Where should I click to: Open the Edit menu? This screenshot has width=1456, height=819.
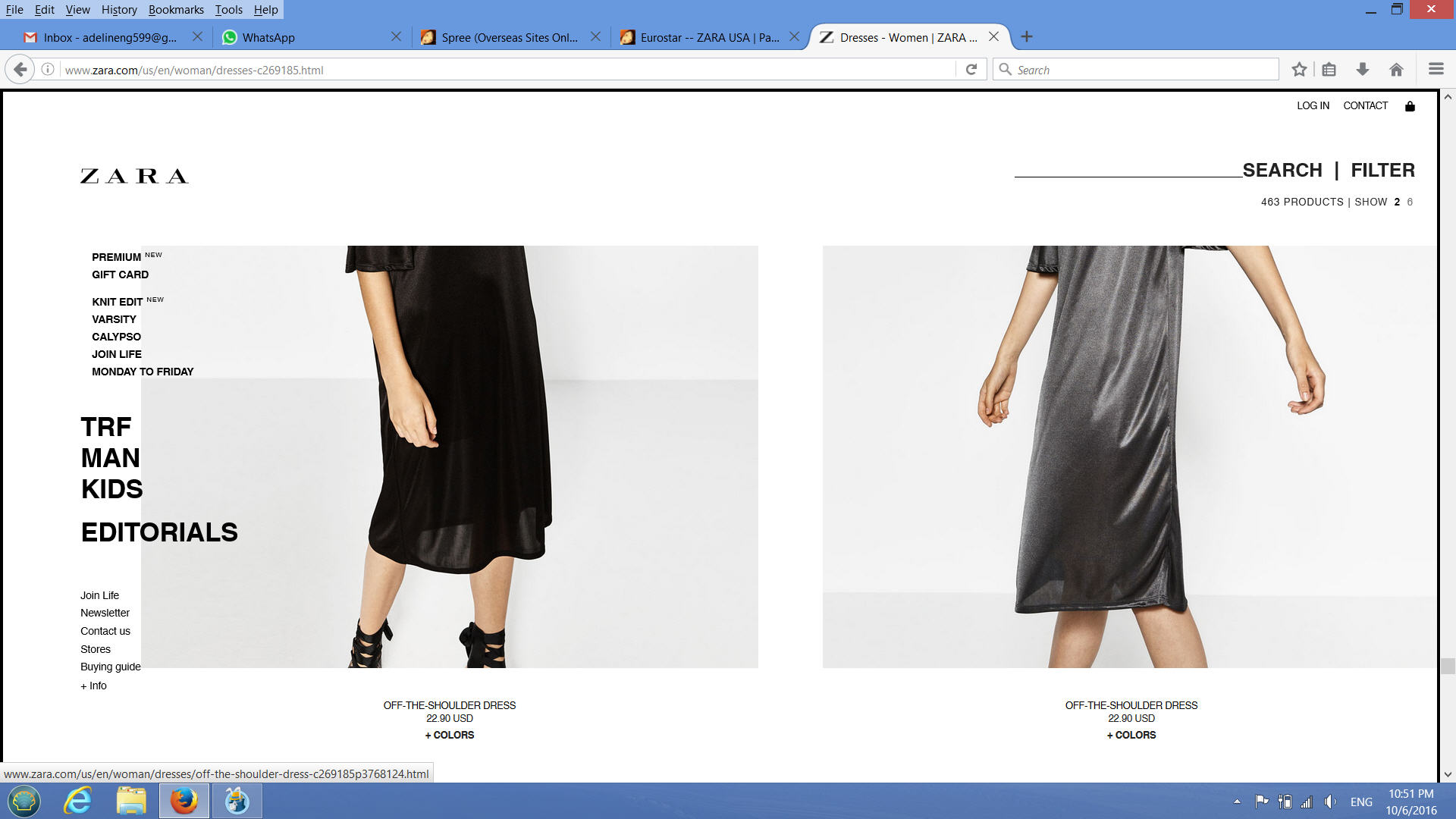pyautogui.click(x=44, y=10)
